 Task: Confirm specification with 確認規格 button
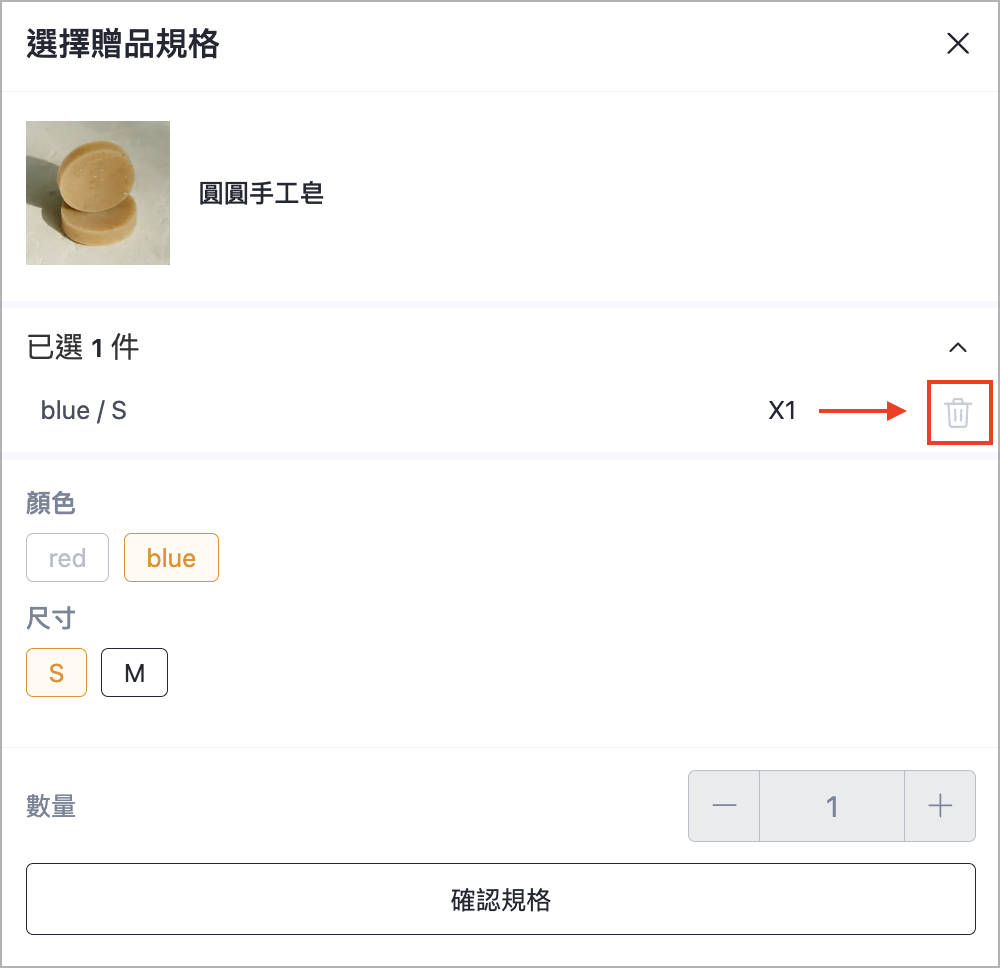coord(501,899)
